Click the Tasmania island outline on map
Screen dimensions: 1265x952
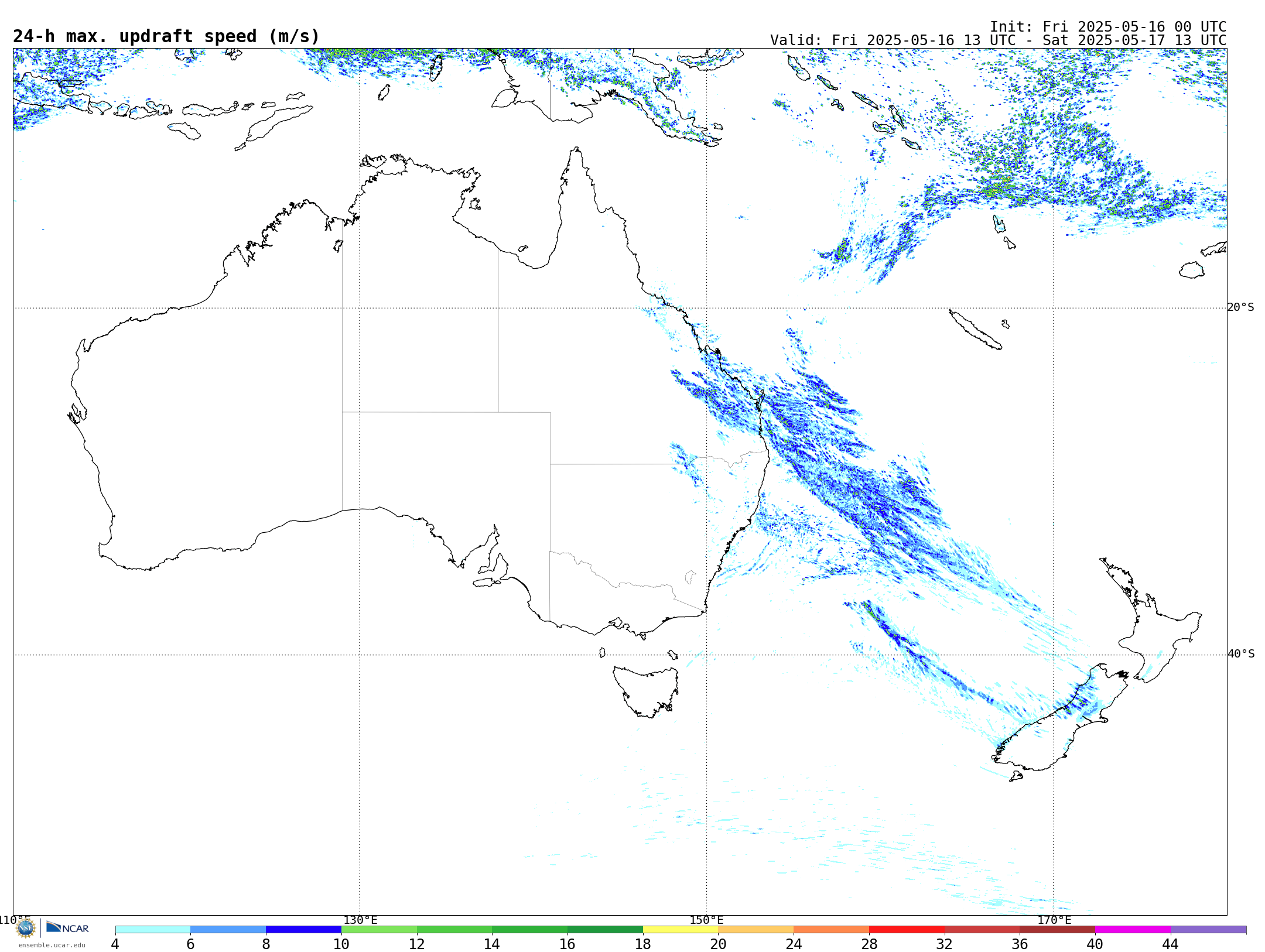tap(645, 691)
